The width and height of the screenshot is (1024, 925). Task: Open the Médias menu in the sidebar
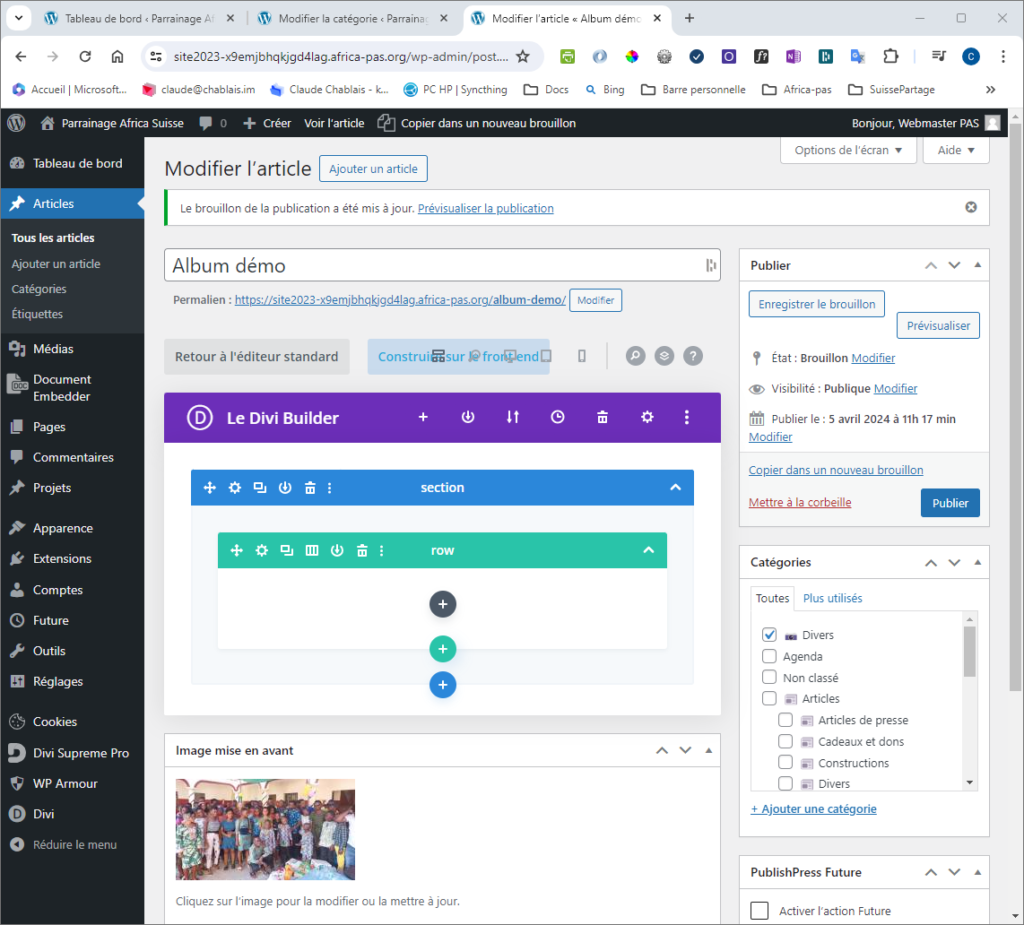click(x=53, y=349)
